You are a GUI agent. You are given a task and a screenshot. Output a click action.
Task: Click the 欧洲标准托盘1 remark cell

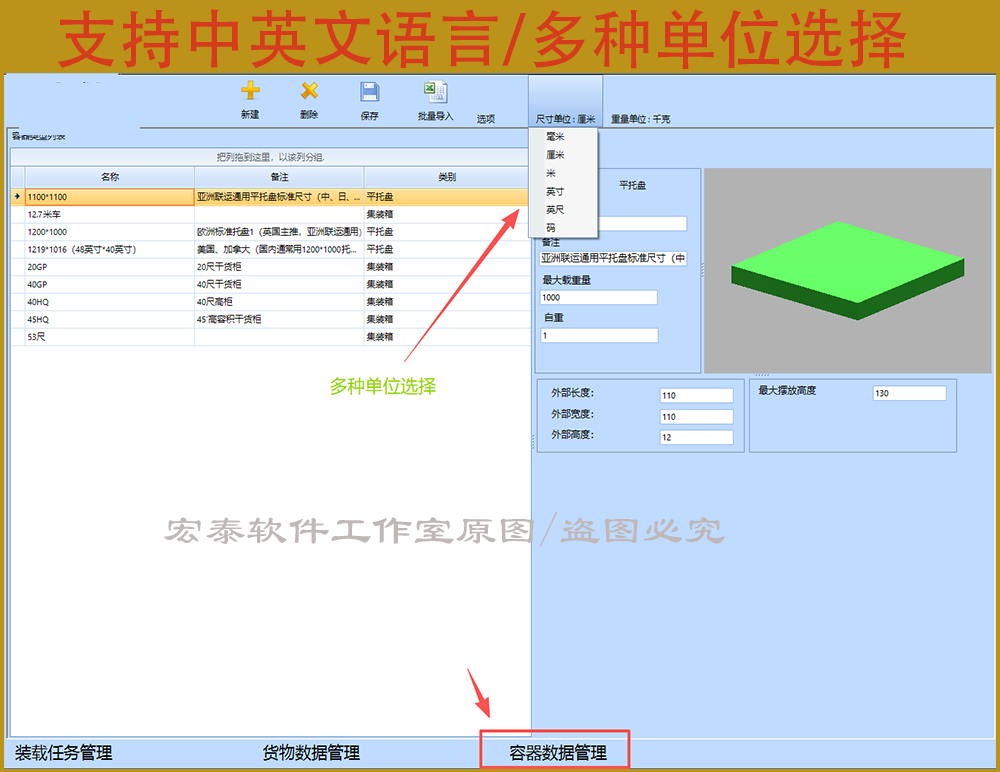click(x=279, y=232)
